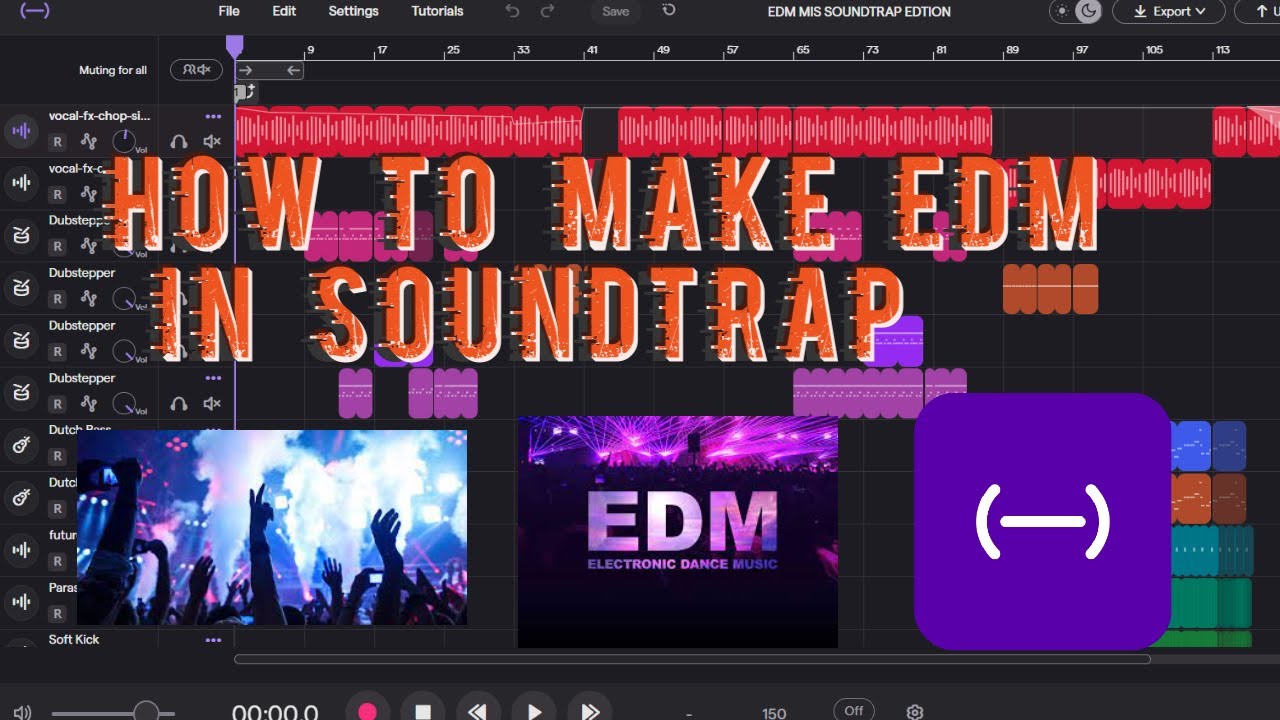Start recording with the record button
The image size is (1280, 720).
pyautogui.click(x=367, y=711)
